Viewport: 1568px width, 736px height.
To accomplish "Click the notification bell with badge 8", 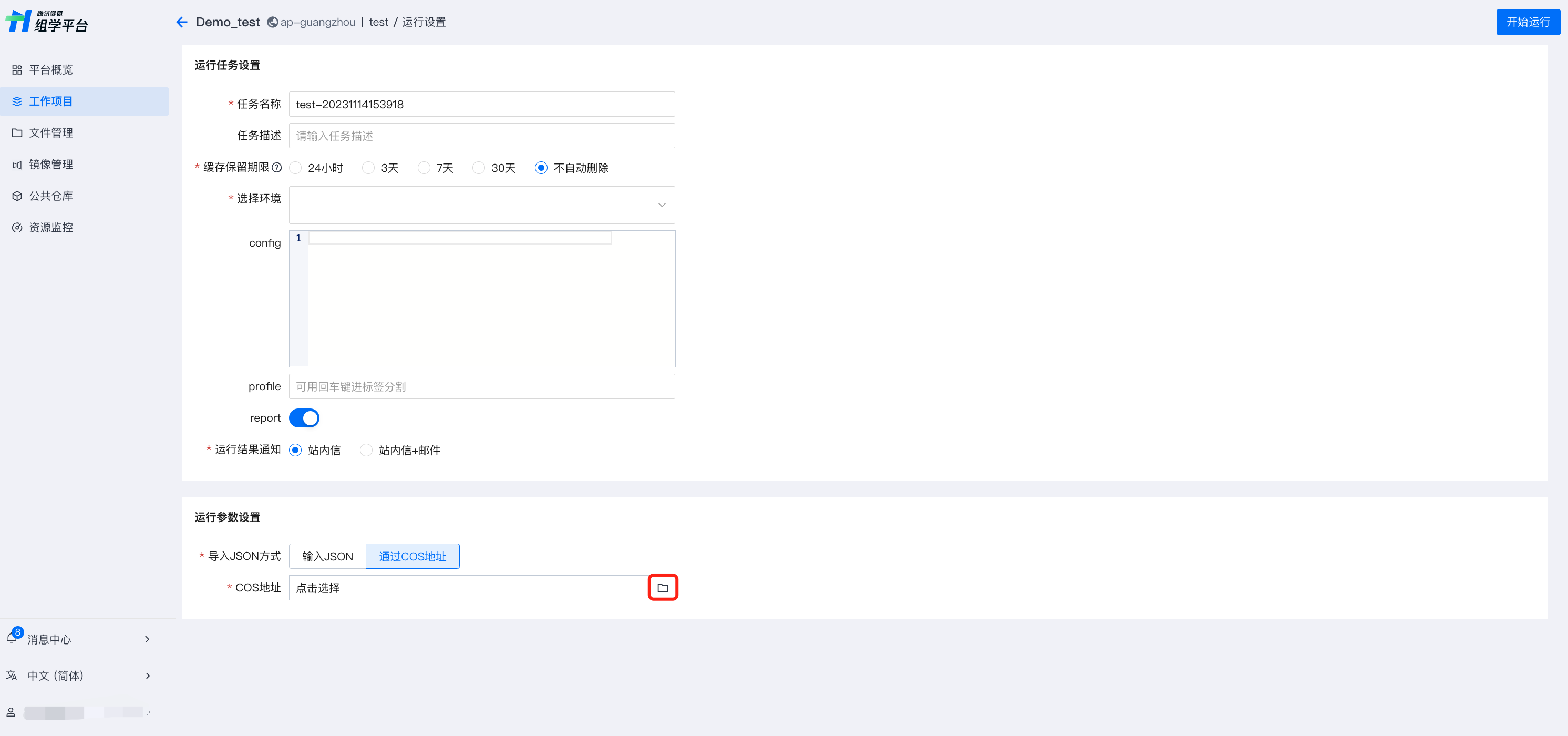I will [12, 638].
